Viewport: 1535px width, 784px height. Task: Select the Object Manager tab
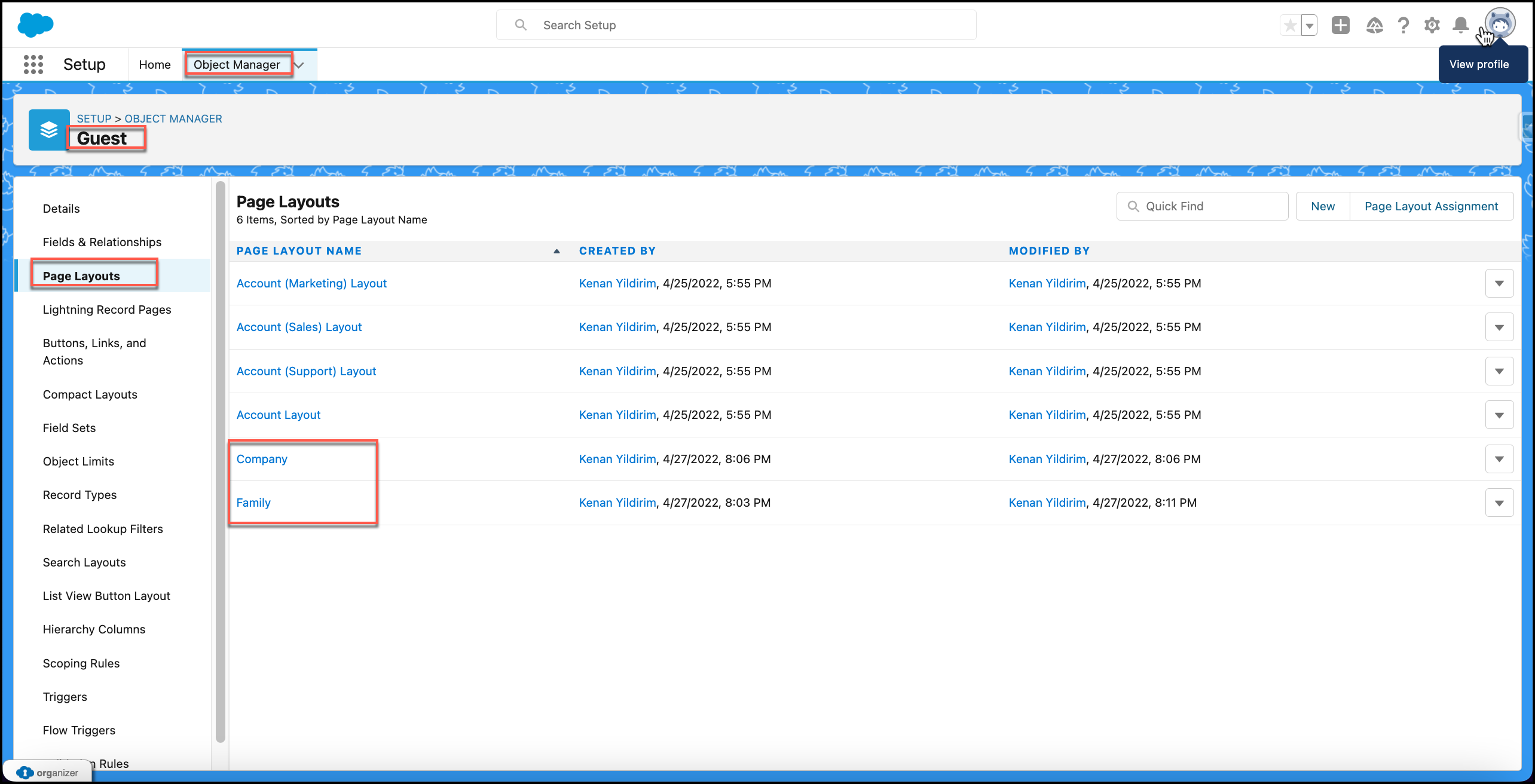237,65
